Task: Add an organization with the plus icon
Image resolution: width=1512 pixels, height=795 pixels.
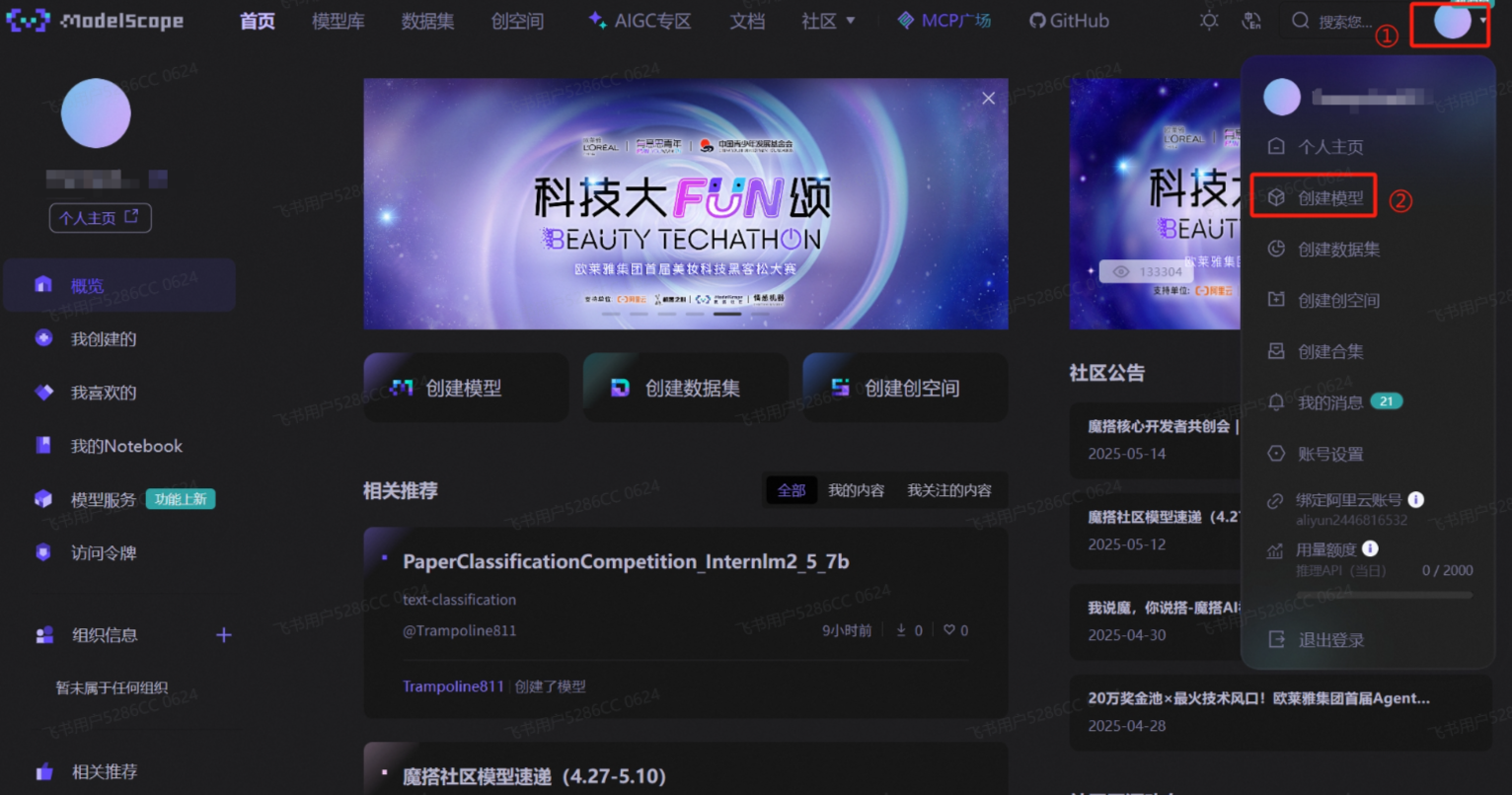Action: click(x=224, y=634)
